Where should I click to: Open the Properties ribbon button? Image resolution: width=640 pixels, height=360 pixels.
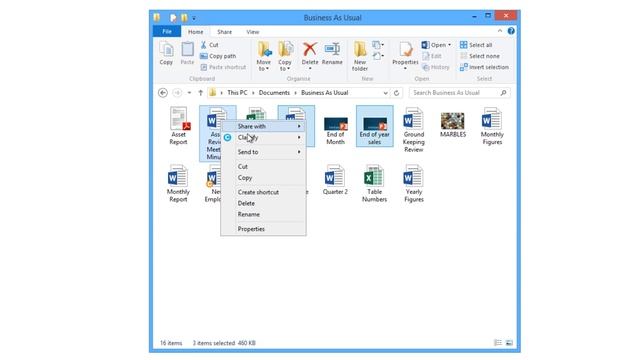405,56
